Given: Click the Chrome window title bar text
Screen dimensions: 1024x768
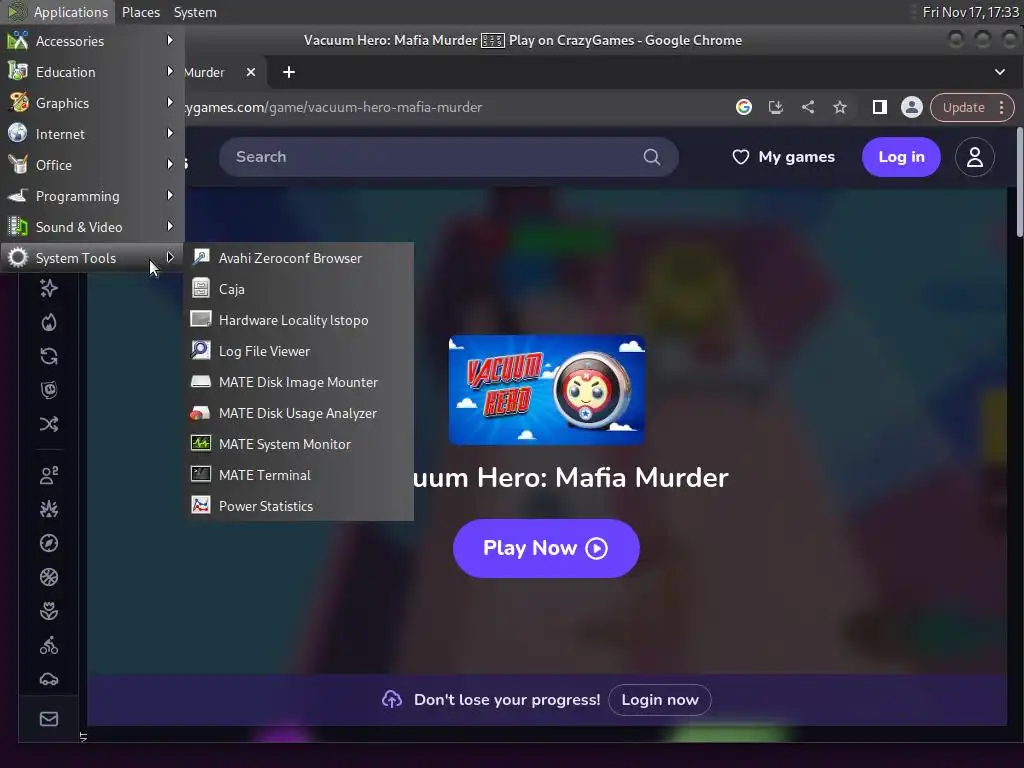Looking at the screenshot, I should (x=522, y=40).
